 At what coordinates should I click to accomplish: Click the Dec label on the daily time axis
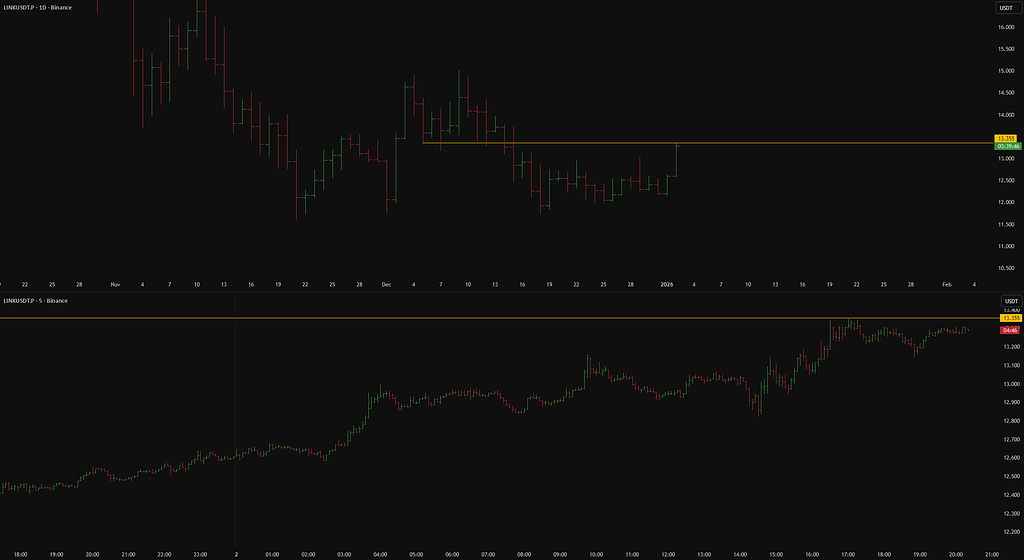pyautogui.click(x=386, y=284)
